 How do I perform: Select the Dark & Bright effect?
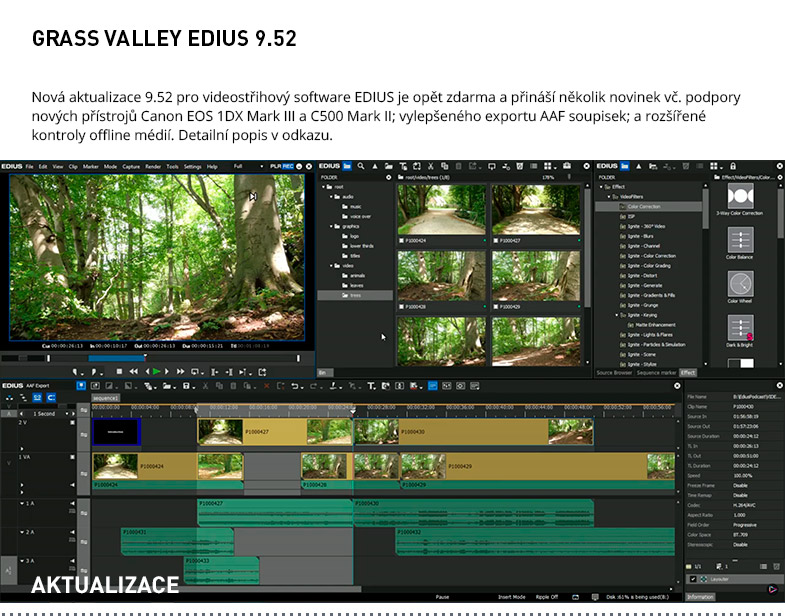[740, 331]
